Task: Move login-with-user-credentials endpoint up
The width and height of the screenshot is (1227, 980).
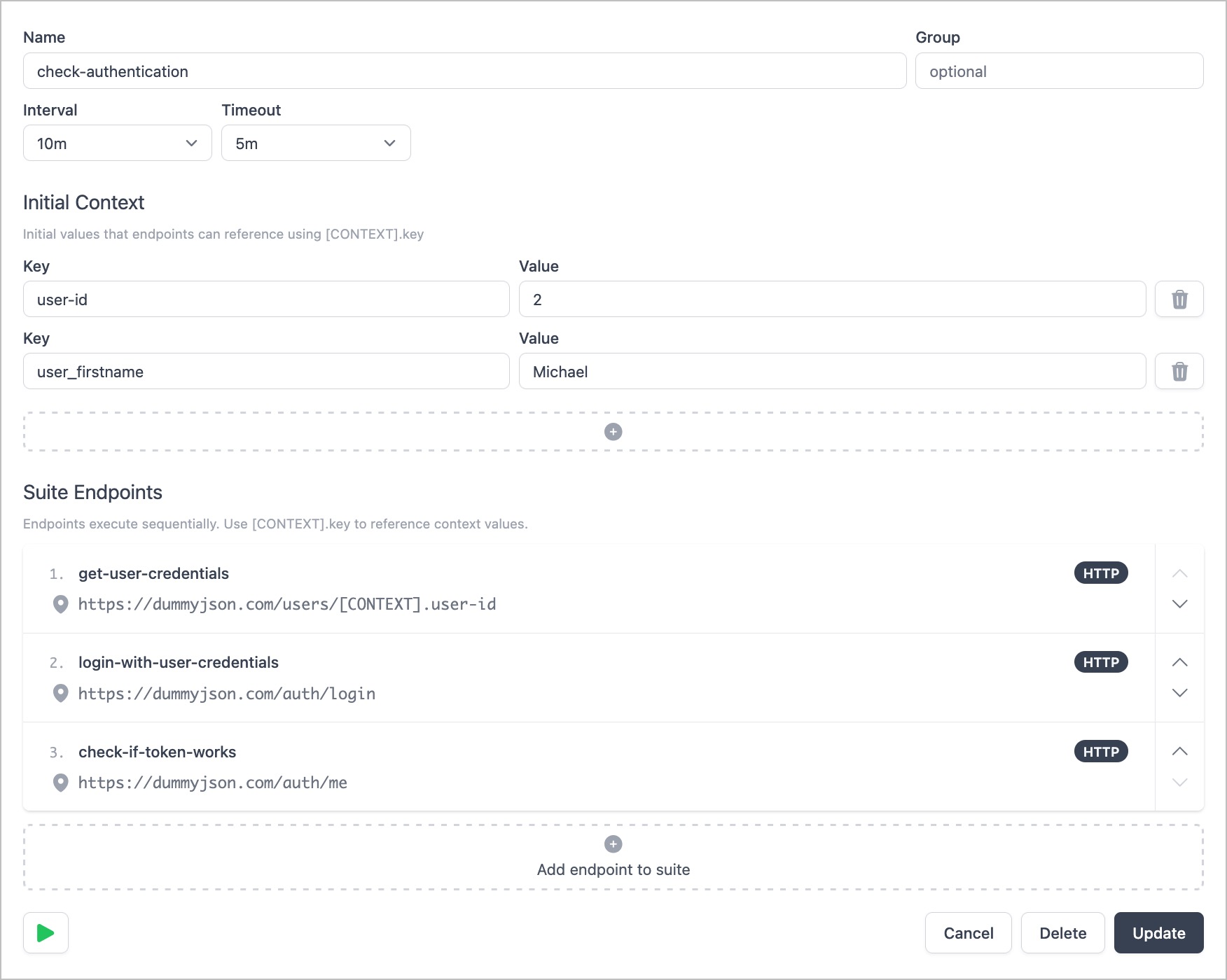Action: coord(1180,661)
